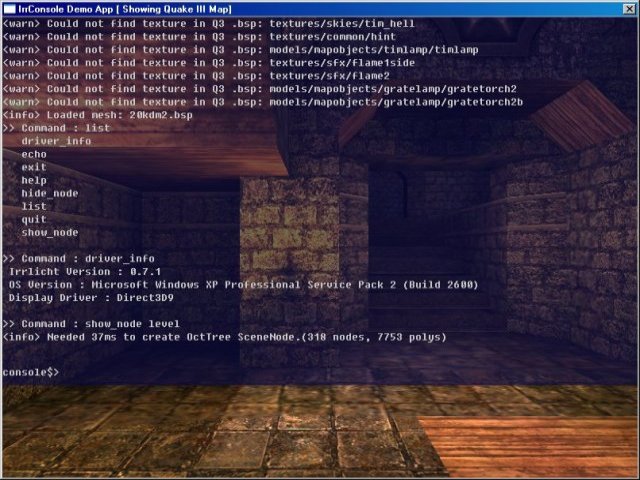Click the warning mentioning textures/skies/tim_hell

coord(209,24)
